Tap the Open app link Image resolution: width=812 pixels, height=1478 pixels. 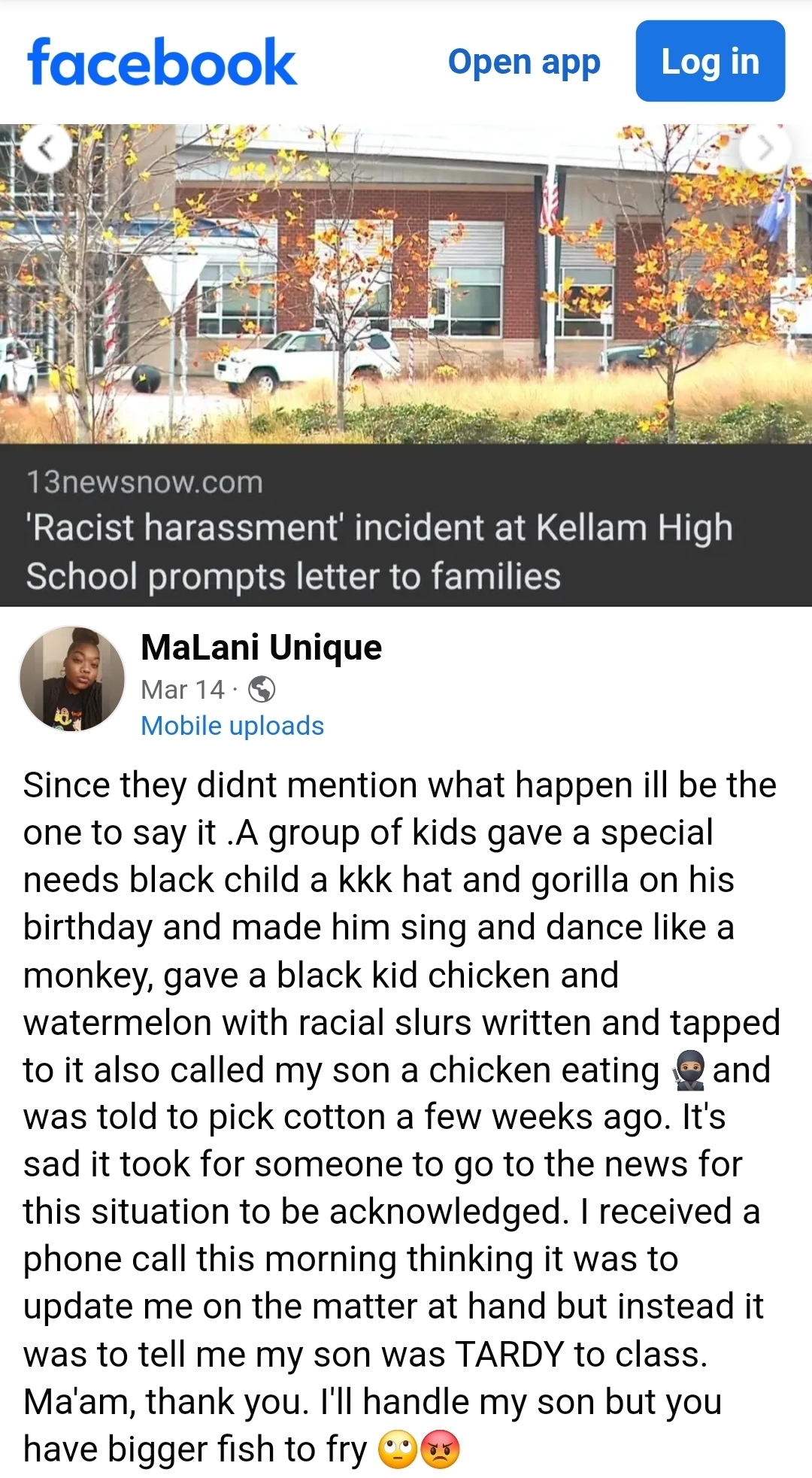coord(524,62)
